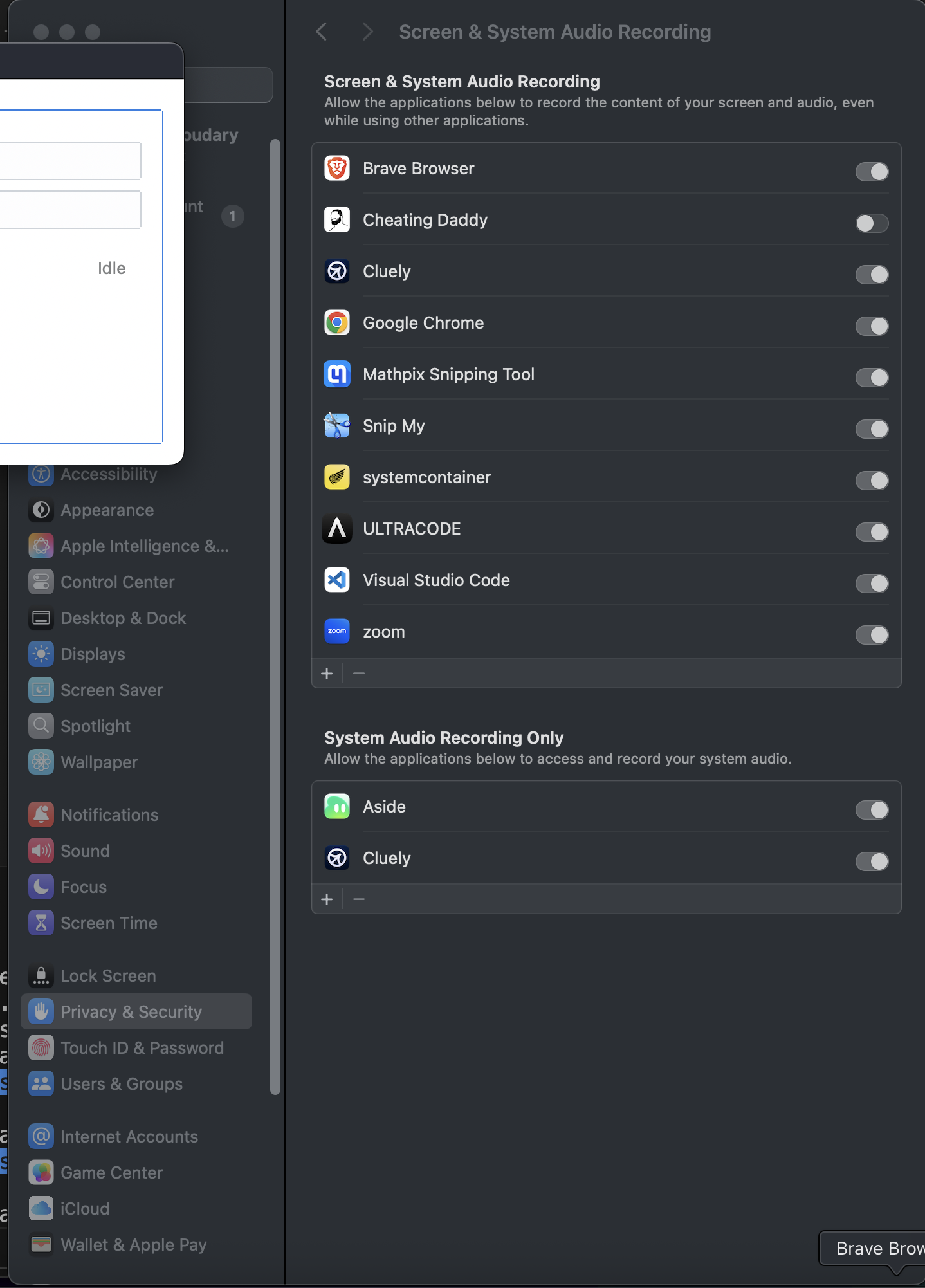925x1288 pixels.
Task: Go back using the left chevron
Action: click(x=322, y=32)
